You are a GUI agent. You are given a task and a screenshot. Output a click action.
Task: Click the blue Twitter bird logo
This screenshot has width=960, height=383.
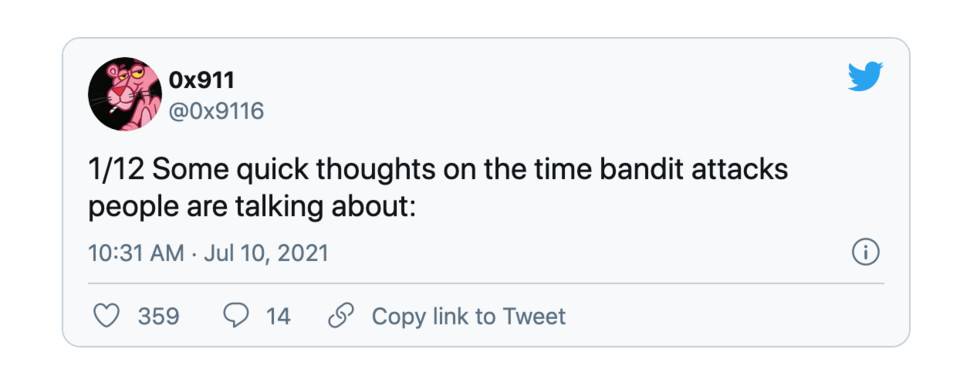865,76
